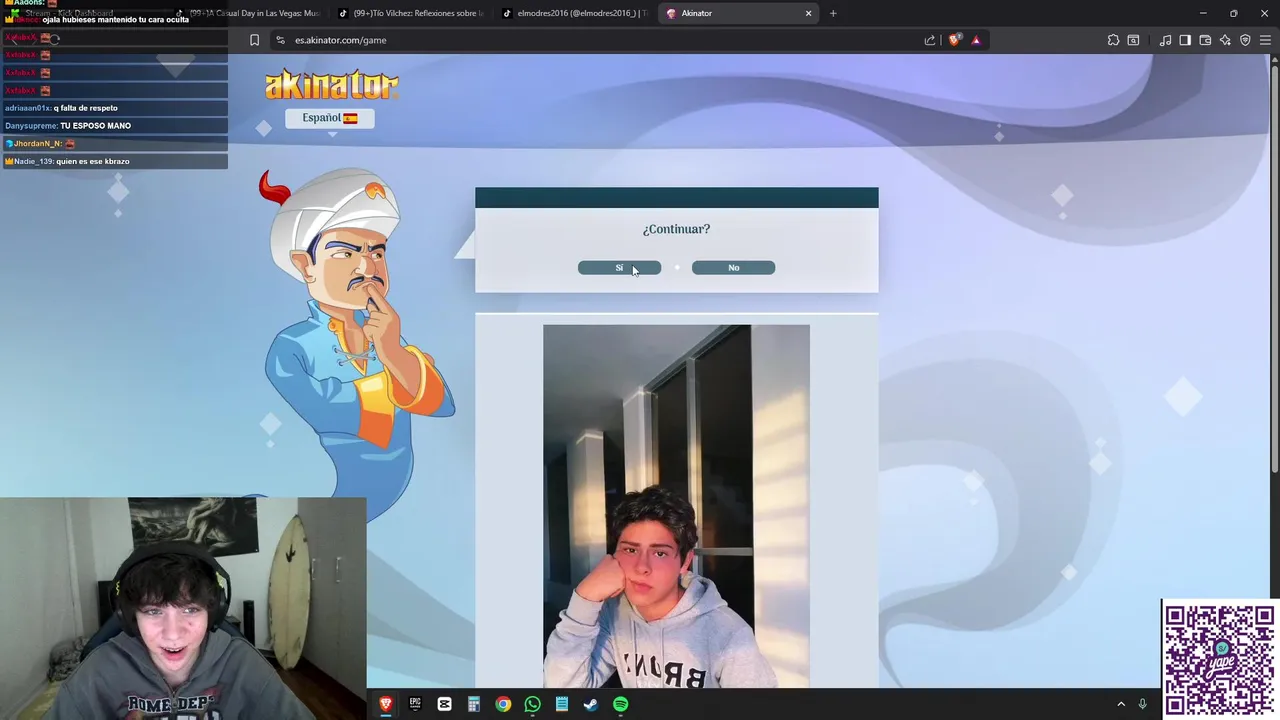This screenshot has width=1280, height=720.
Task: Open the browser extensions puzzle icon
Action: (1113, 40)
